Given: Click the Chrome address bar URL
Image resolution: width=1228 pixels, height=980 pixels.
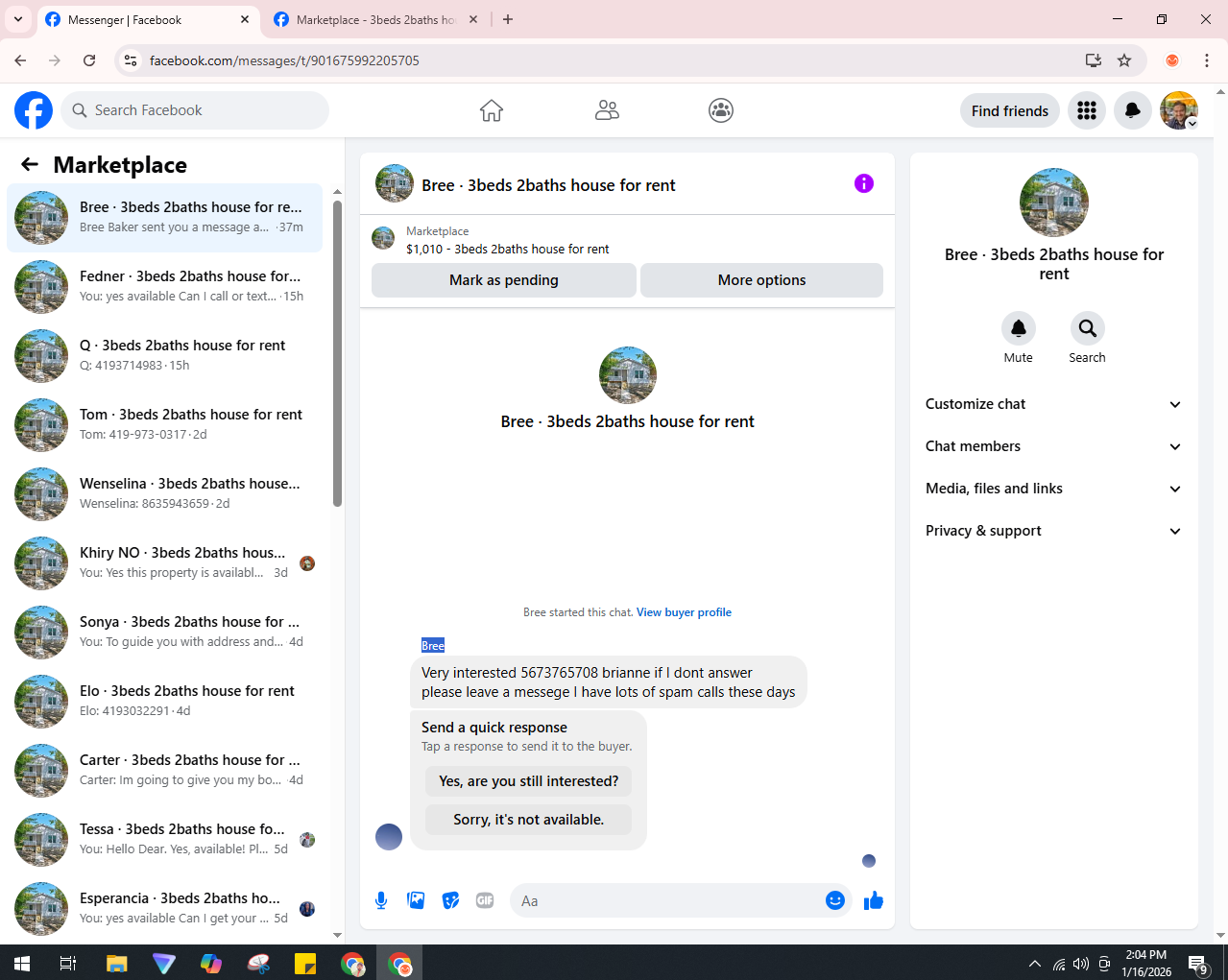Looking at the screenshot, I should [284, 60].
